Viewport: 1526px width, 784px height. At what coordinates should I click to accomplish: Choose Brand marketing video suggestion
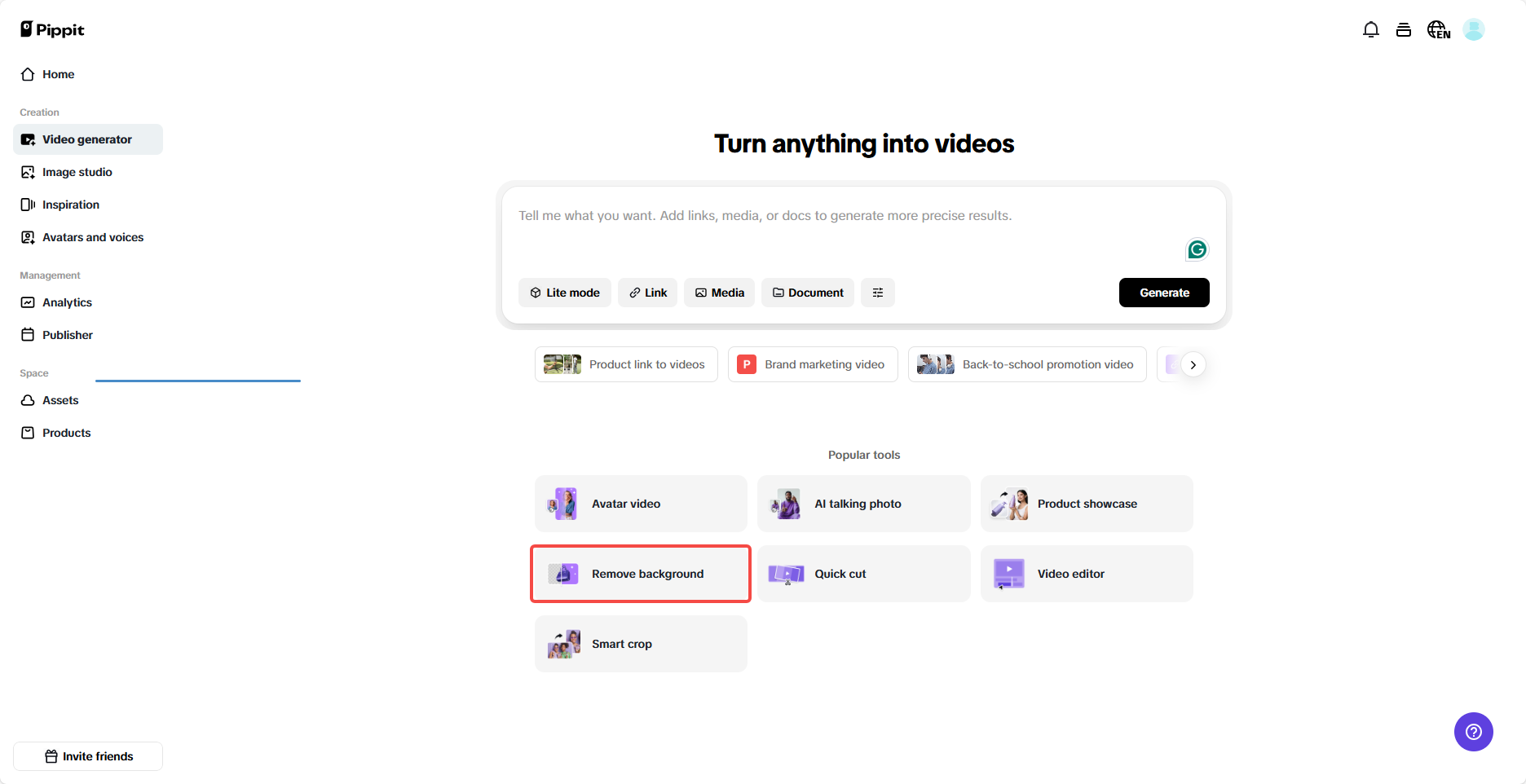click(x=813, y=364)
